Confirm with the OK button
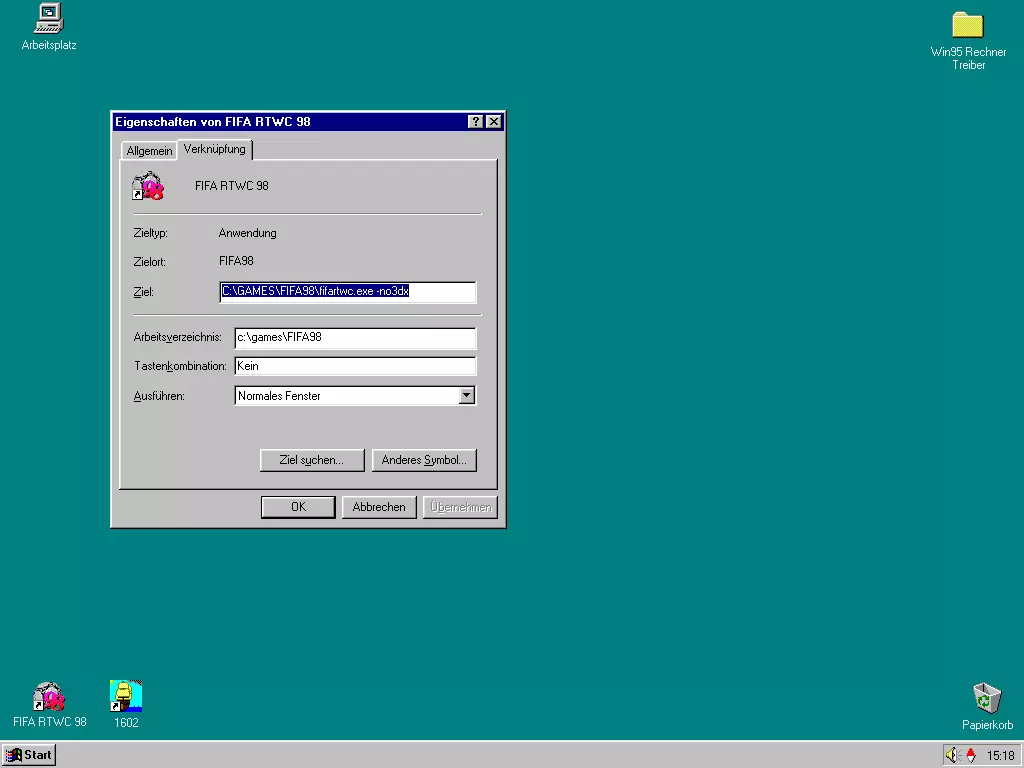 [298, 507]
